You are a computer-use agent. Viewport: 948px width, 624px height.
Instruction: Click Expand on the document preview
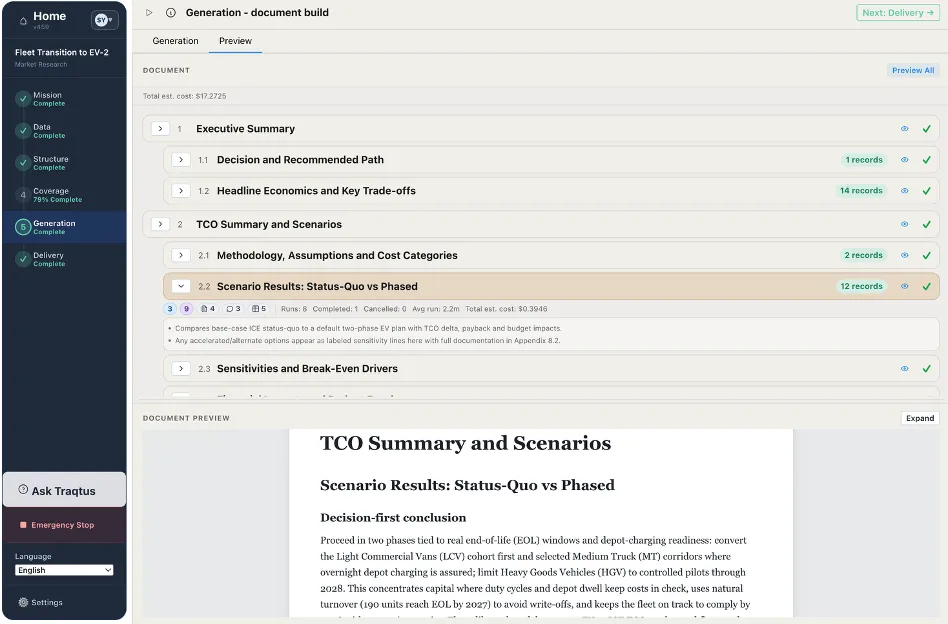[x=920, y=418]
